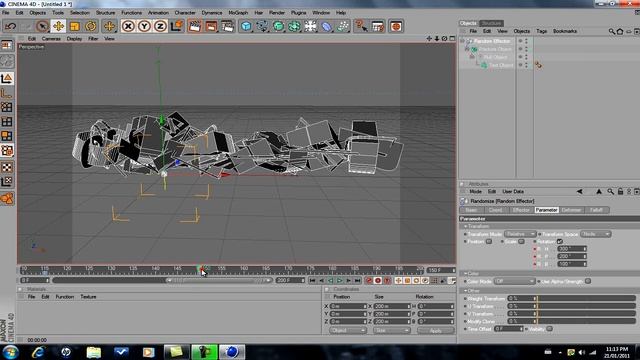640x360 pixels.
Task: Click the coordinate system icon
Action: (x=177, y=27)
